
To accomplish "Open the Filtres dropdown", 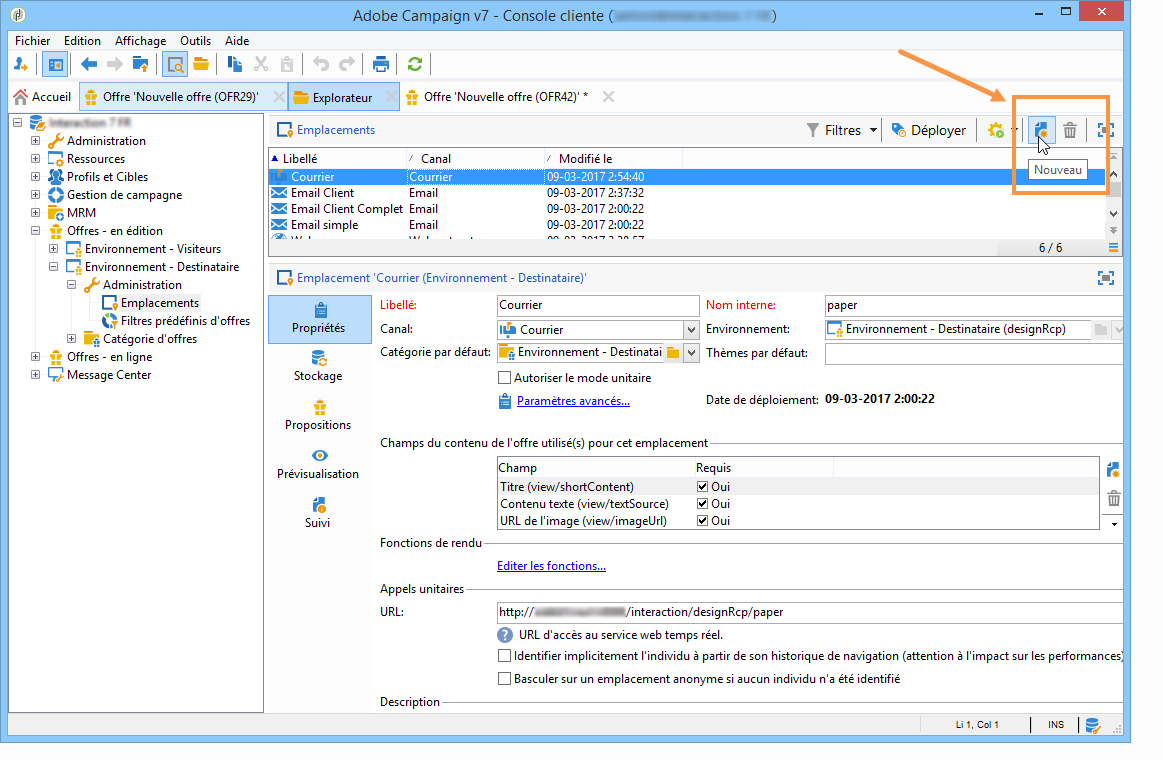I will coord(842,130).
